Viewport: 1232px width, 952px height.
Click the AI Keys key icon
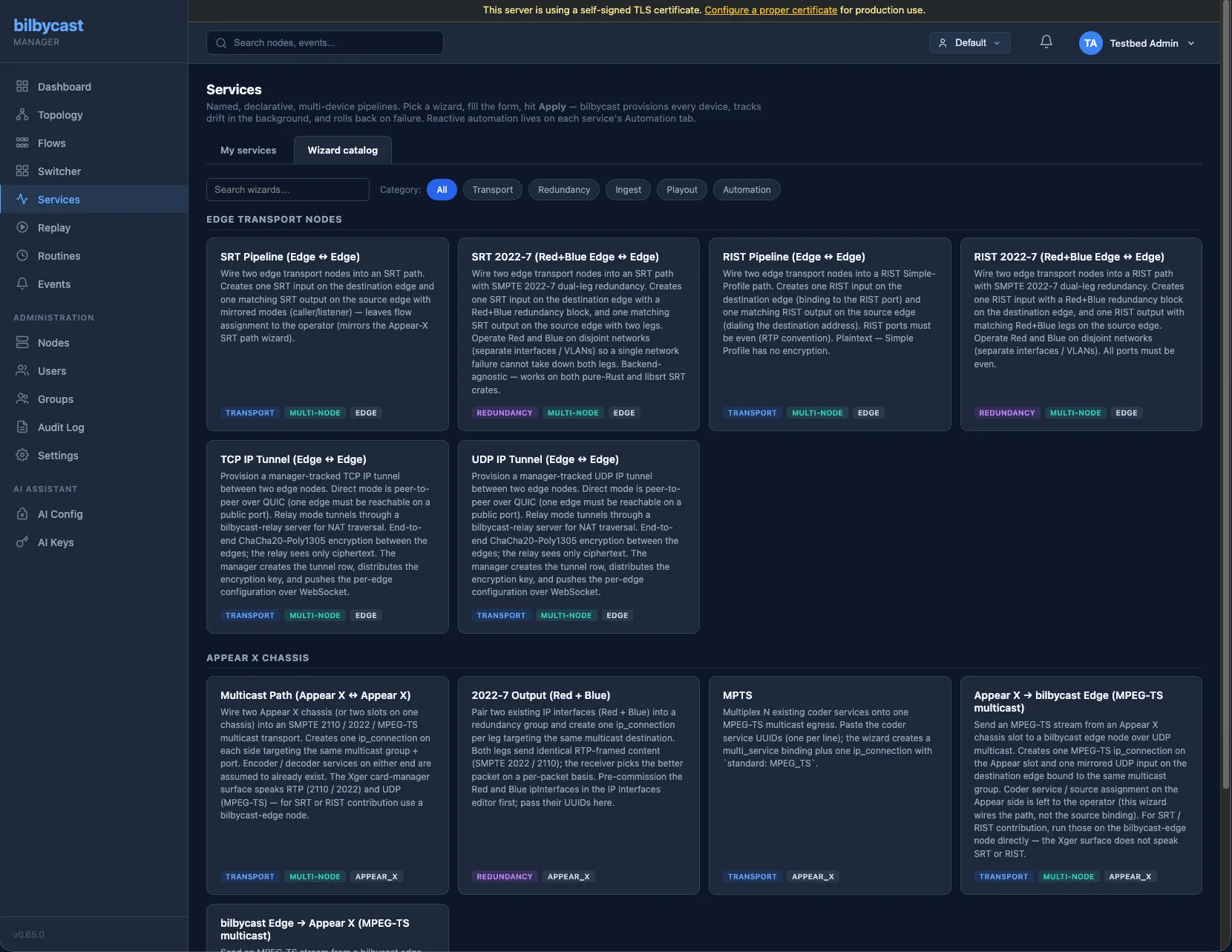(22, 542)
